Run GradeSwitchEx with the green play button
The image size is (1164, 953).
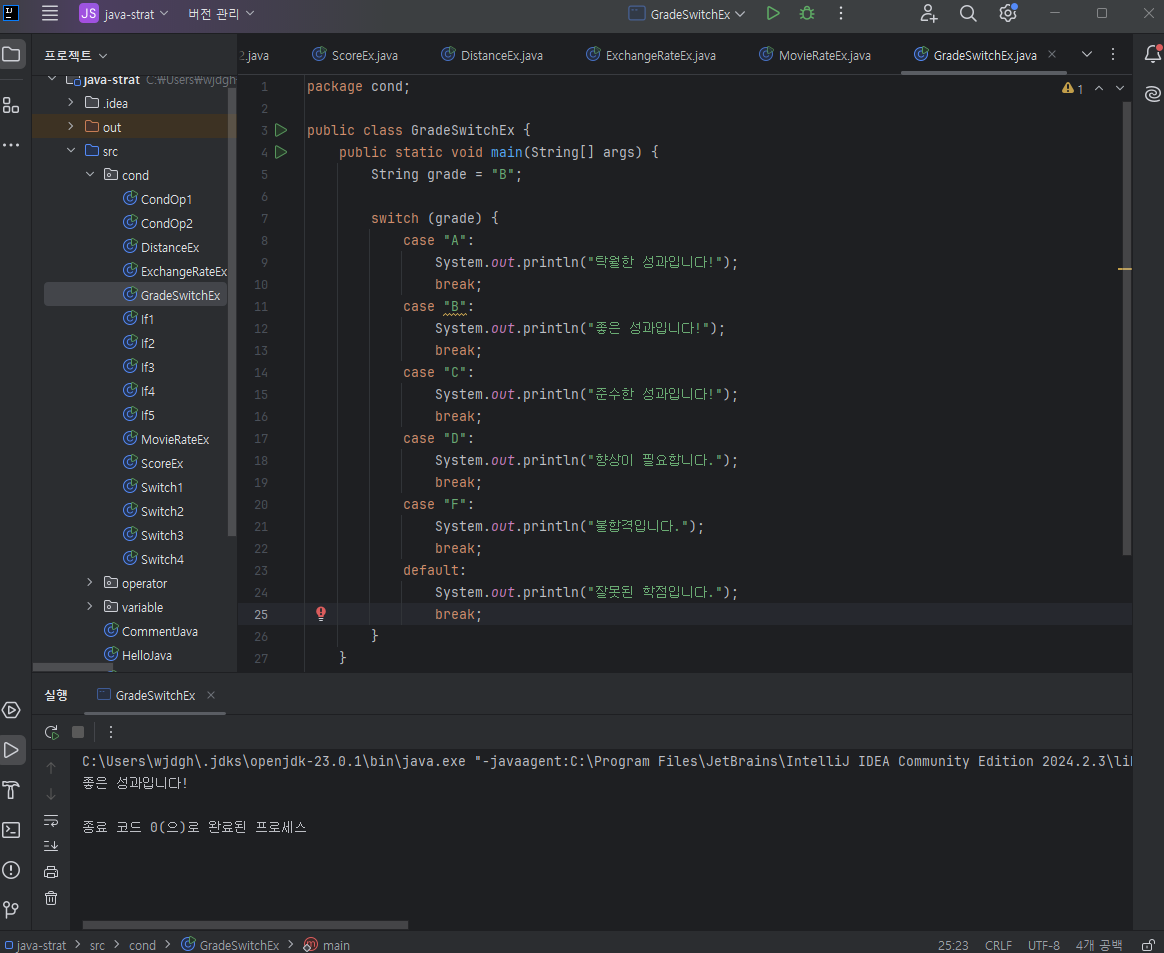point(773,13)
